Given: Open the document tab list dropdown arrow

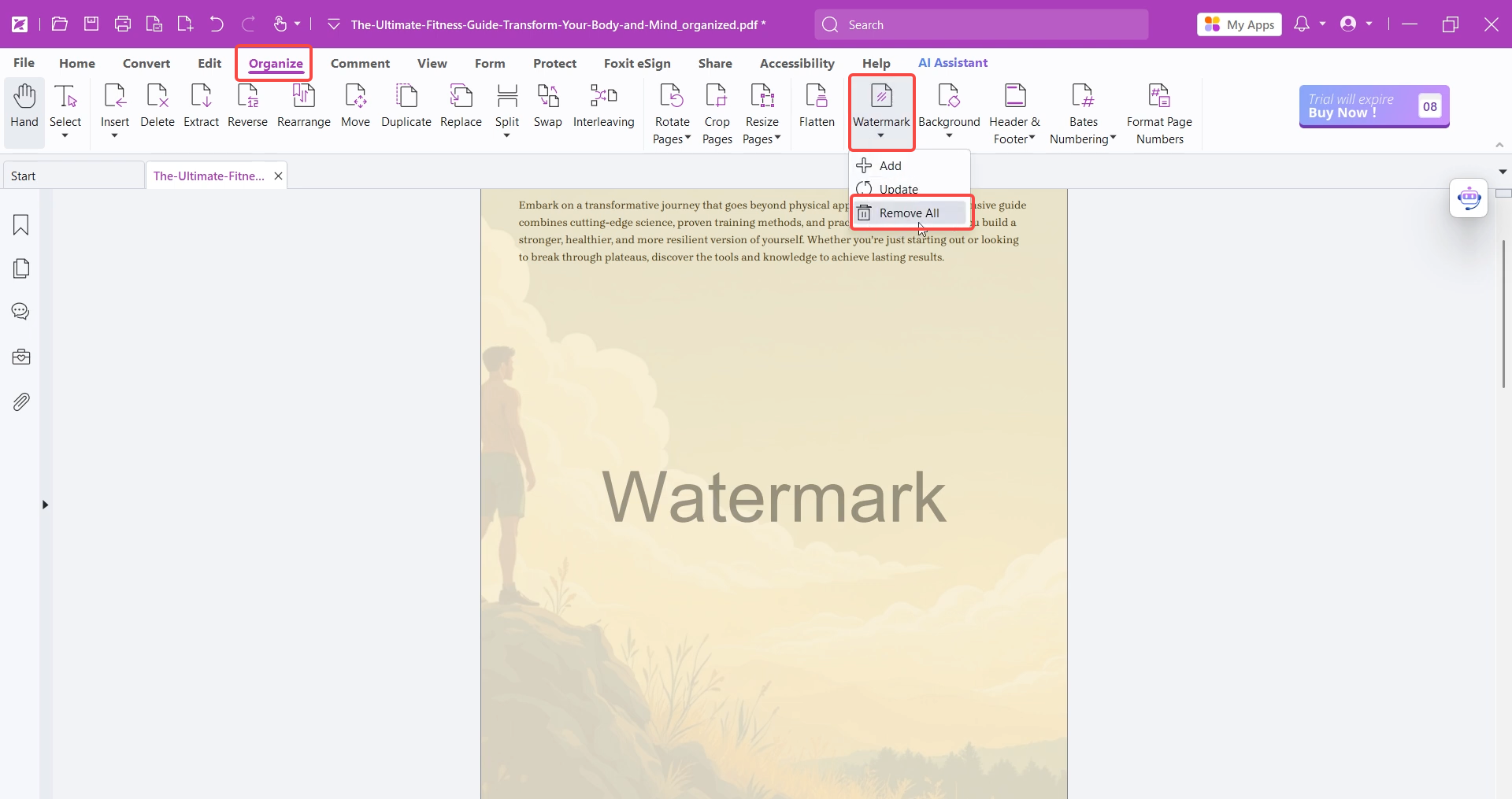Looking at the screenshot, I should point(1503,172).
